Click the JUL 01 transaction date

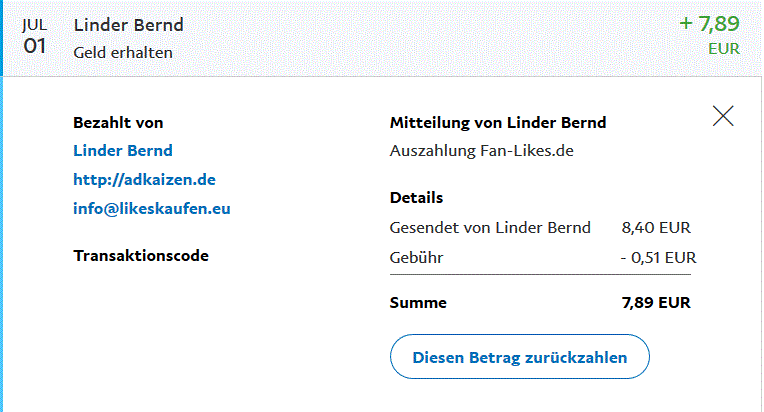tap(34, 37)
